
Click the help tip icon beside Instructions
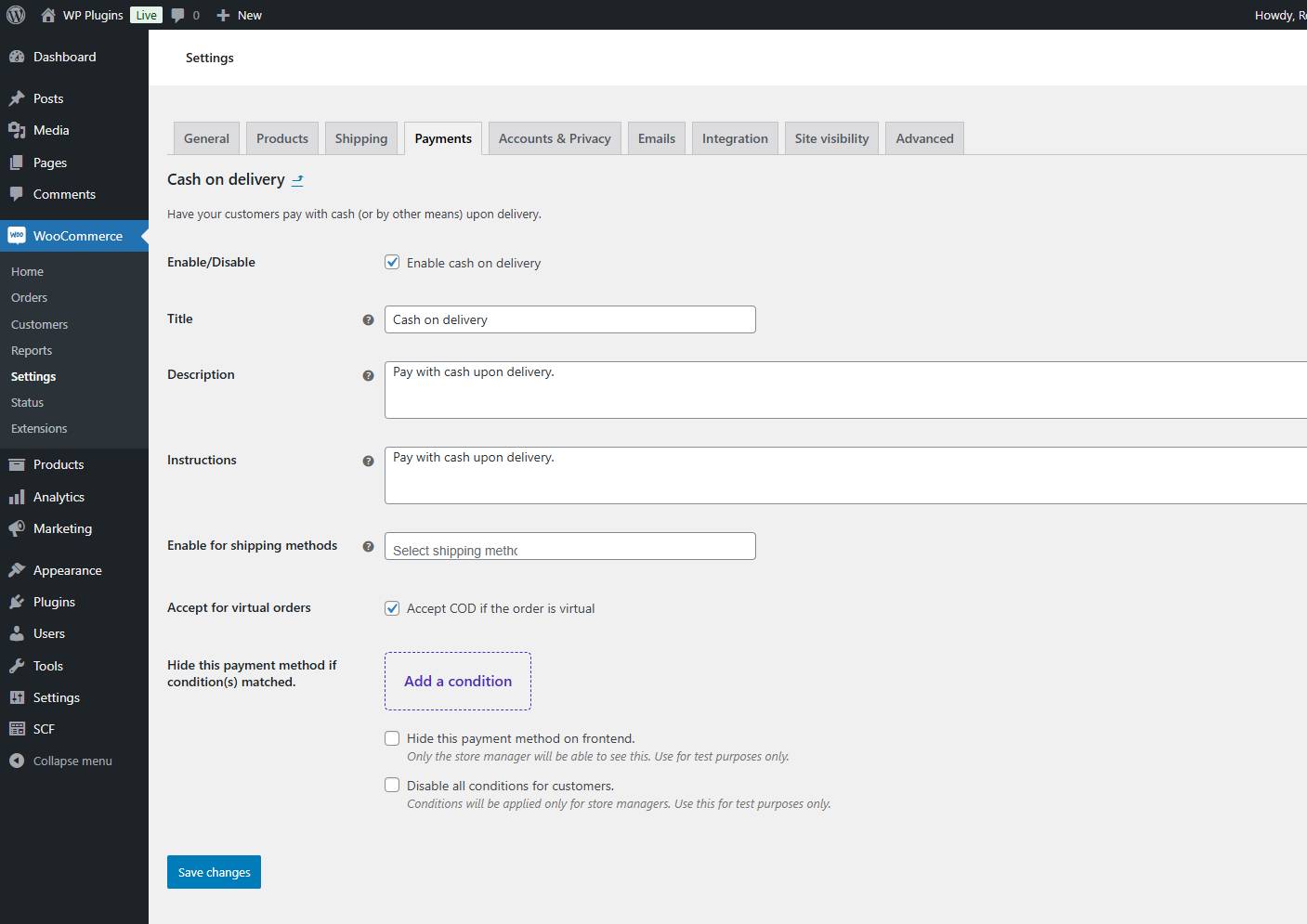(x=368, y=461)
